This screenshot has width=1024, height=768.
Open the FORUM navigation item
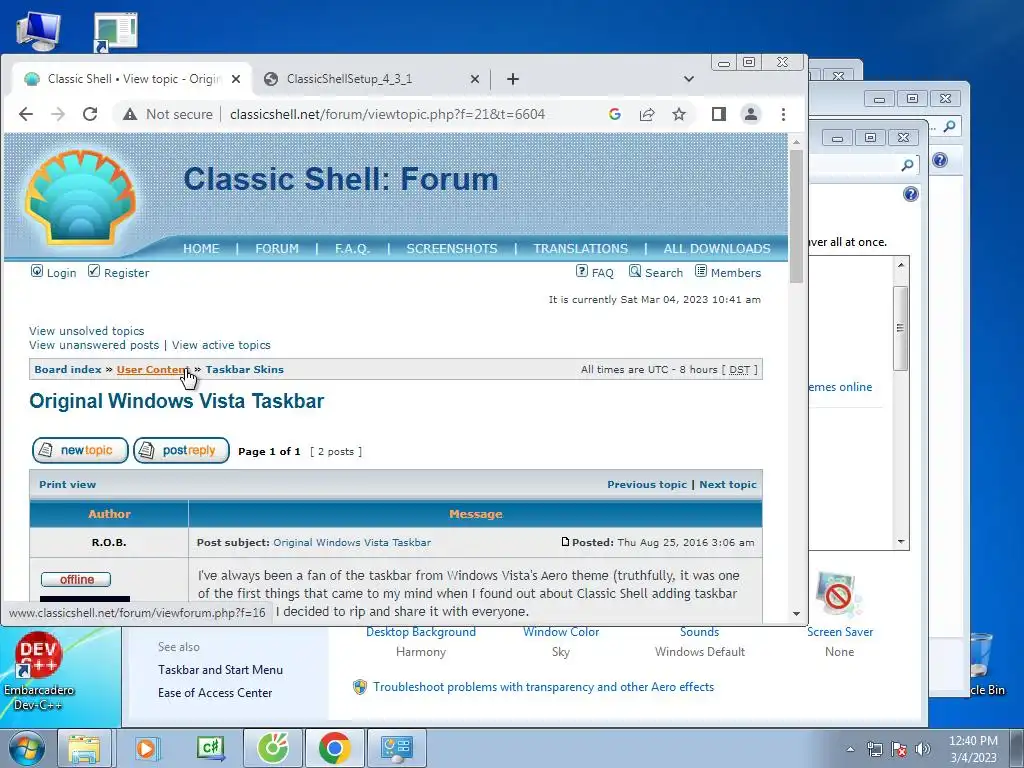point(277,249)
